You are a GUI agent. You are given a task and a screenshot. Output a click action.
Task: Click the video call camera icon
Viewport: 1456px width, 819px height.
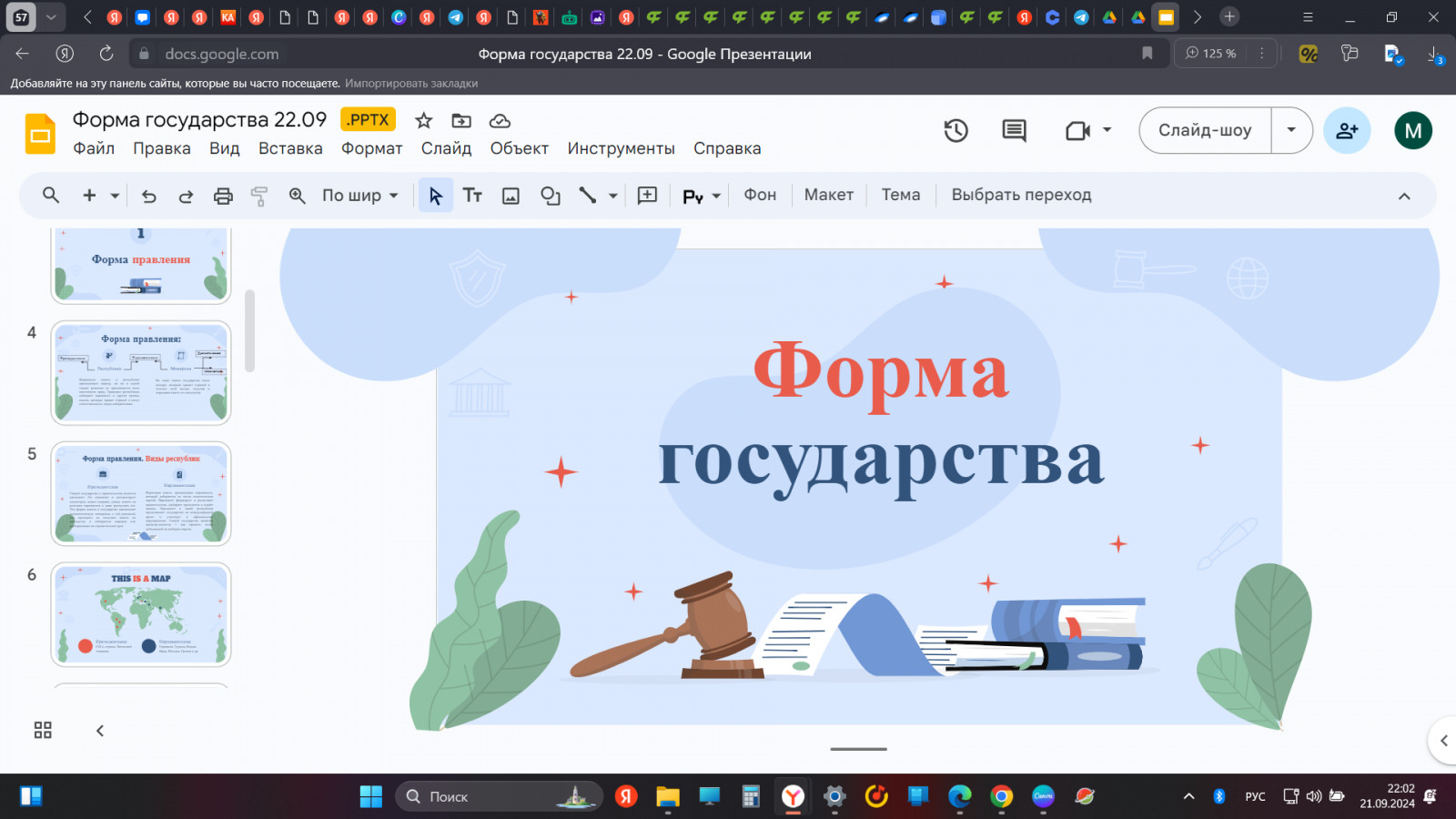coord(1077,131)
